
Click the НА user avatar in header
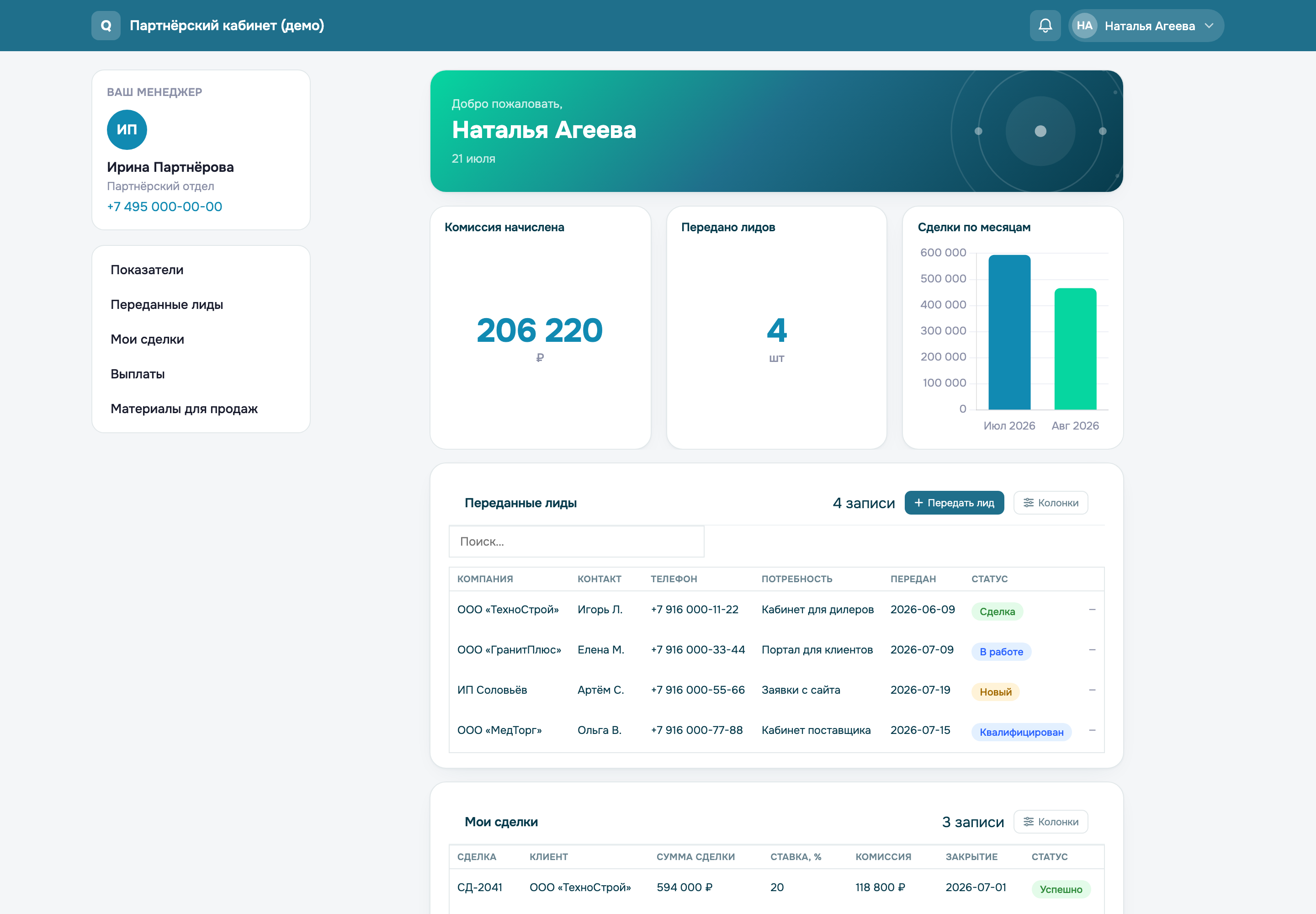(1084, 26)
